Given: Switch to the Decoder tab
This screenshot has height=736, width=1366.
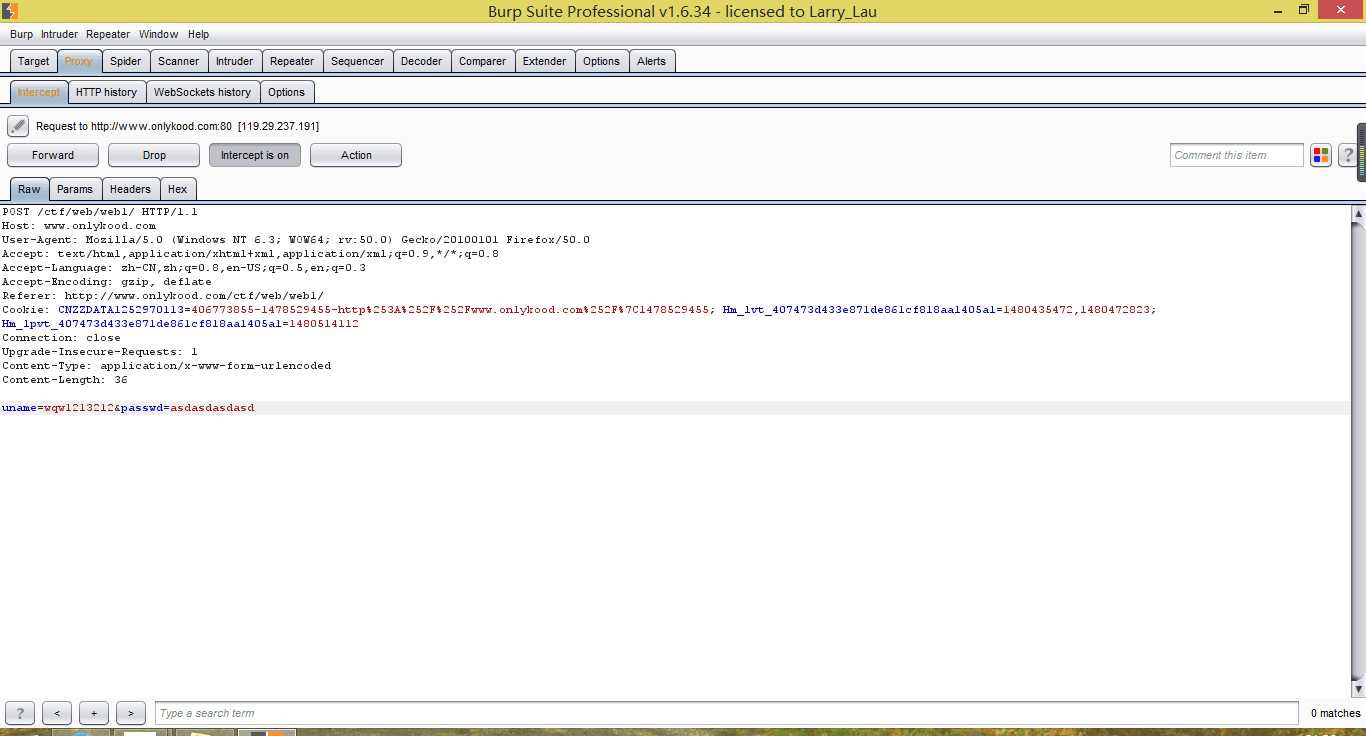Looking at the screenshot, I should point(421,61).
